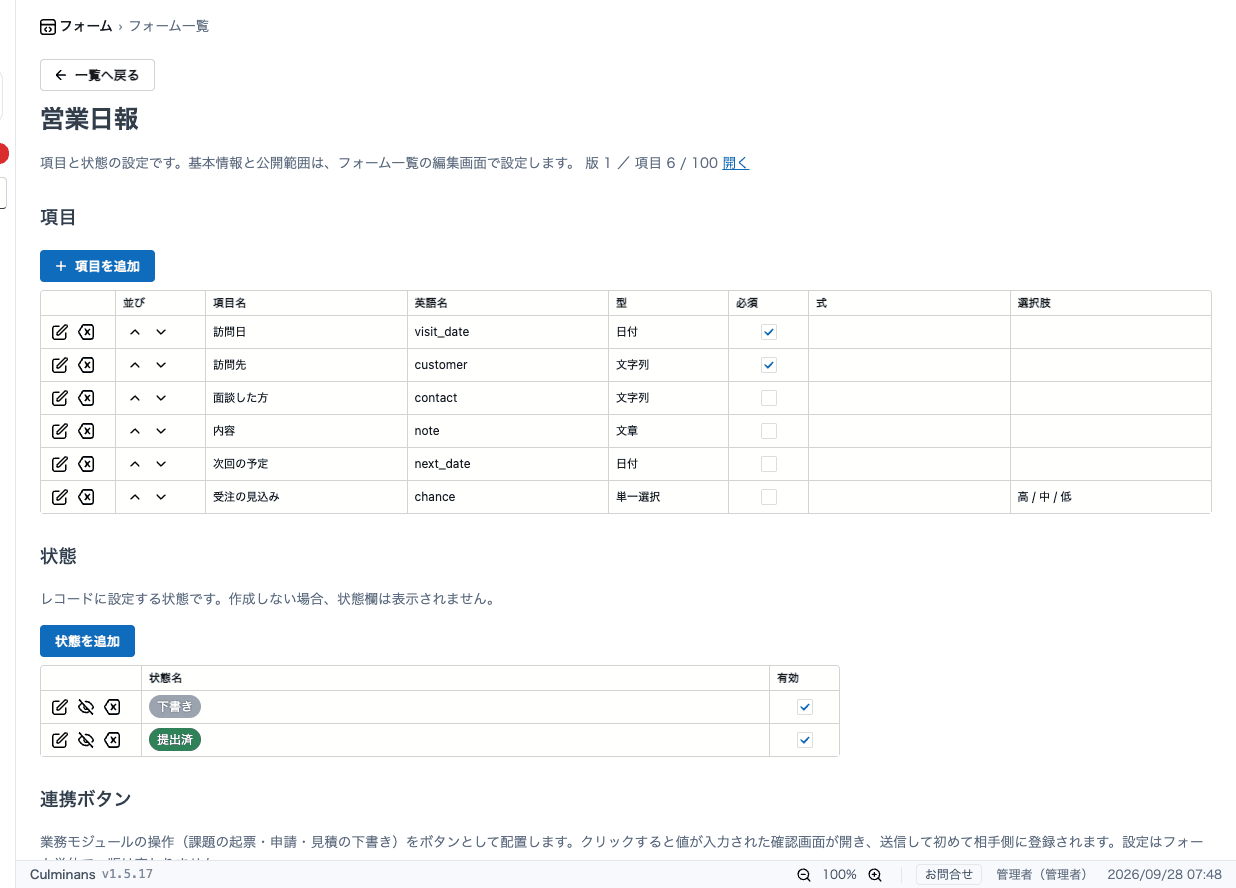Select visit_date cell
Screen dimensions: 1236x888
click(x=508, y=332)
